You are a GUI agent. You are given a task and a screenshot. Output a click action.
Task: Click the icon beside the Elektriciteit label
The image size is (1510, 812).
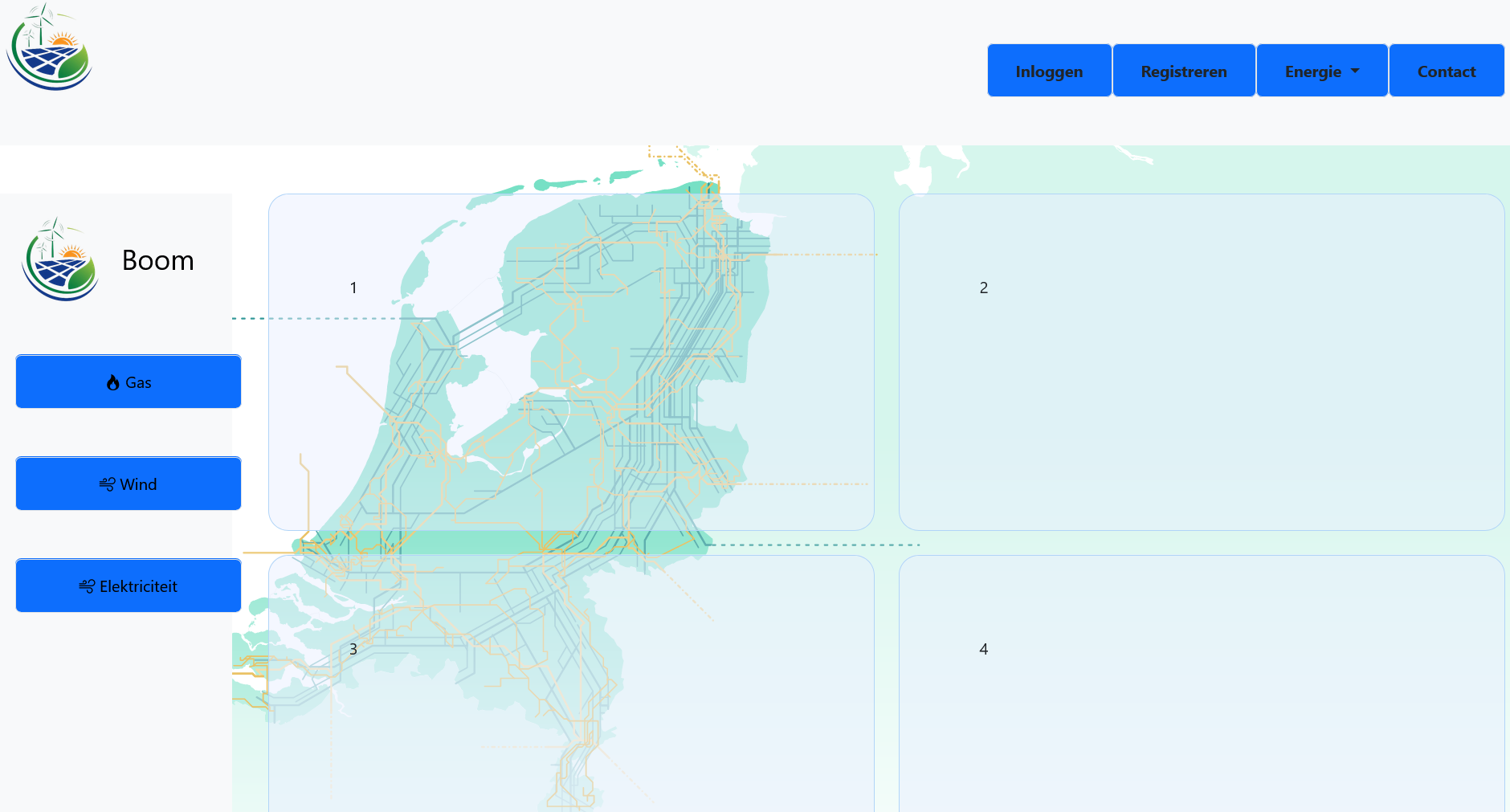click(x=87, y=586)
